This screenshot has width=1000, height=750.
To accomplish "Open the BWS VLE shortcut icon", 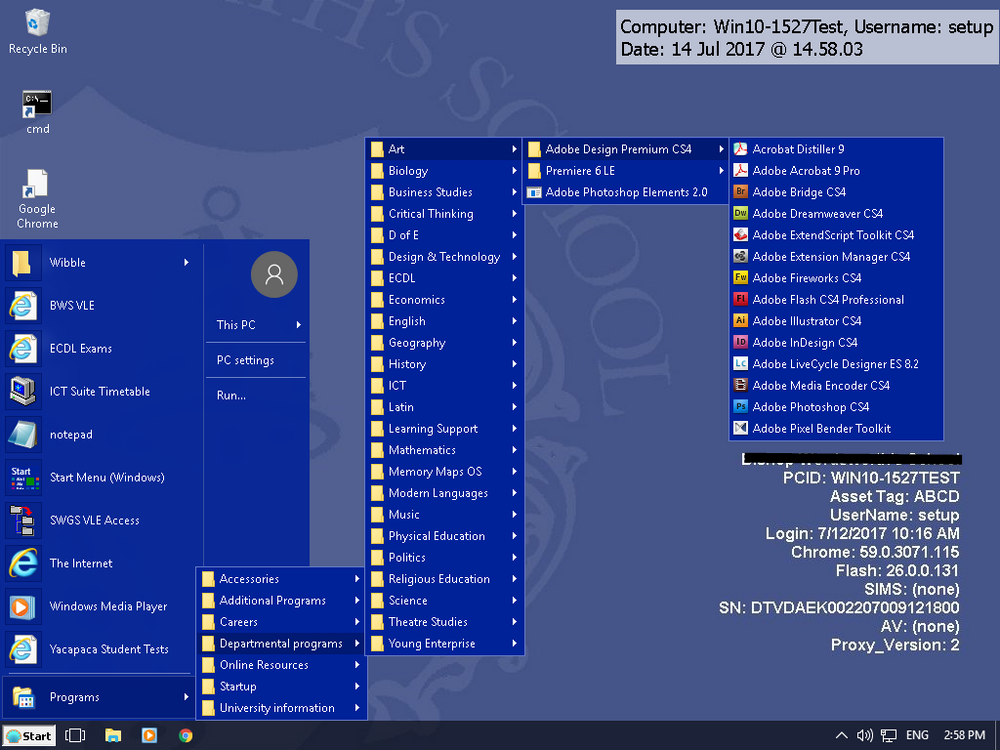I will (23, 305).
